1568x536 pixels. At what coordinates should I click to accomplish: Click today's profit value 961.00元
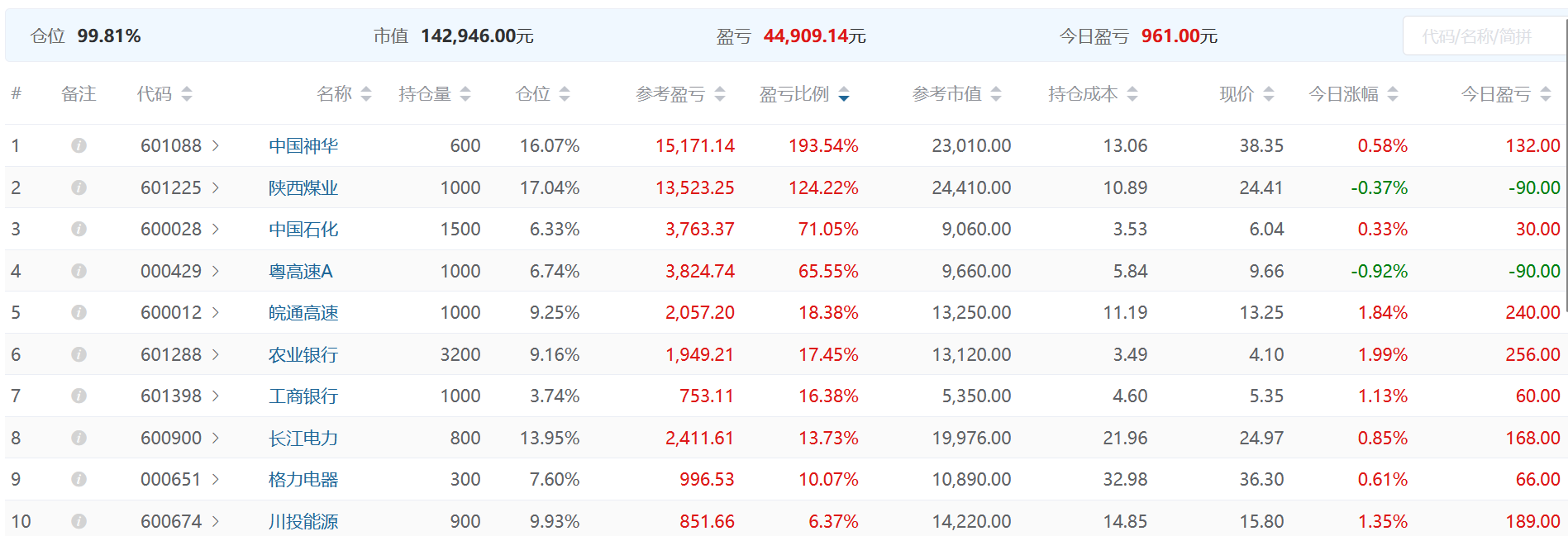[x=1180, y=36]
